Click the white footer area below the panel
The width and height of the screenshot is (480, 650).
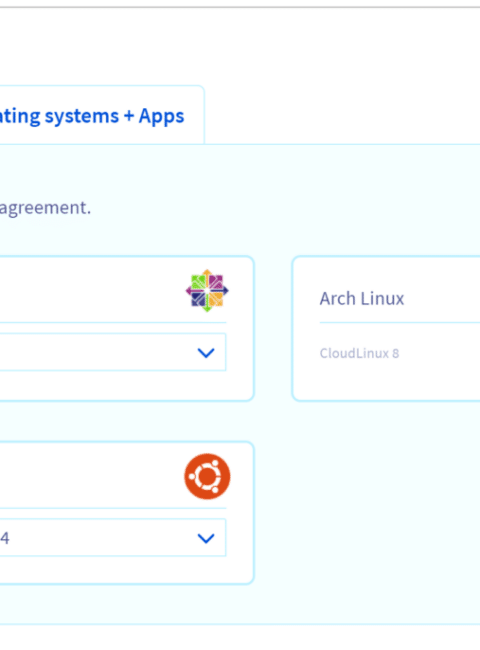(240, 638)
